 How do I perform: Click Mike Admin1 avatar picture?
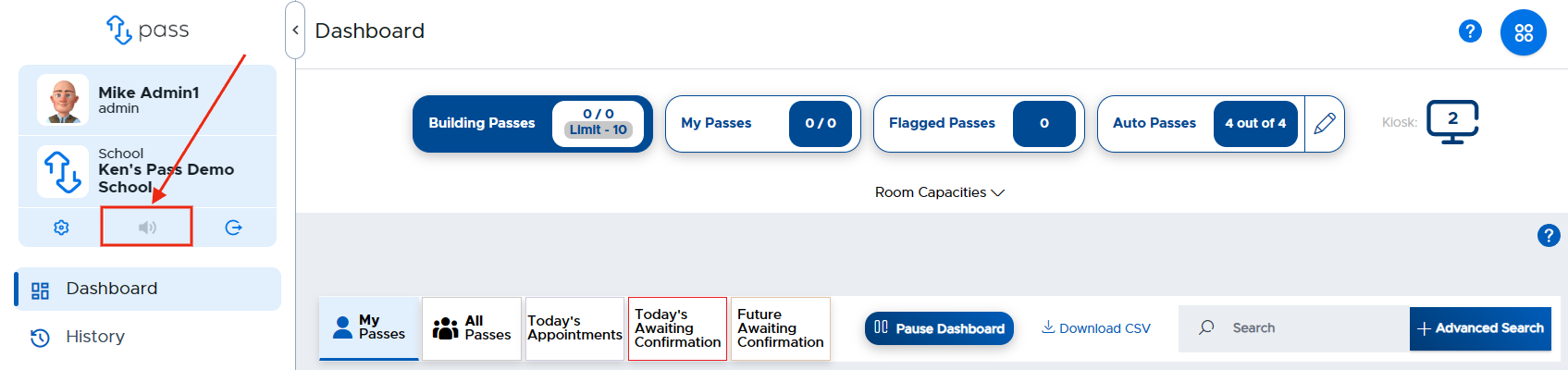tap(63, 99)
